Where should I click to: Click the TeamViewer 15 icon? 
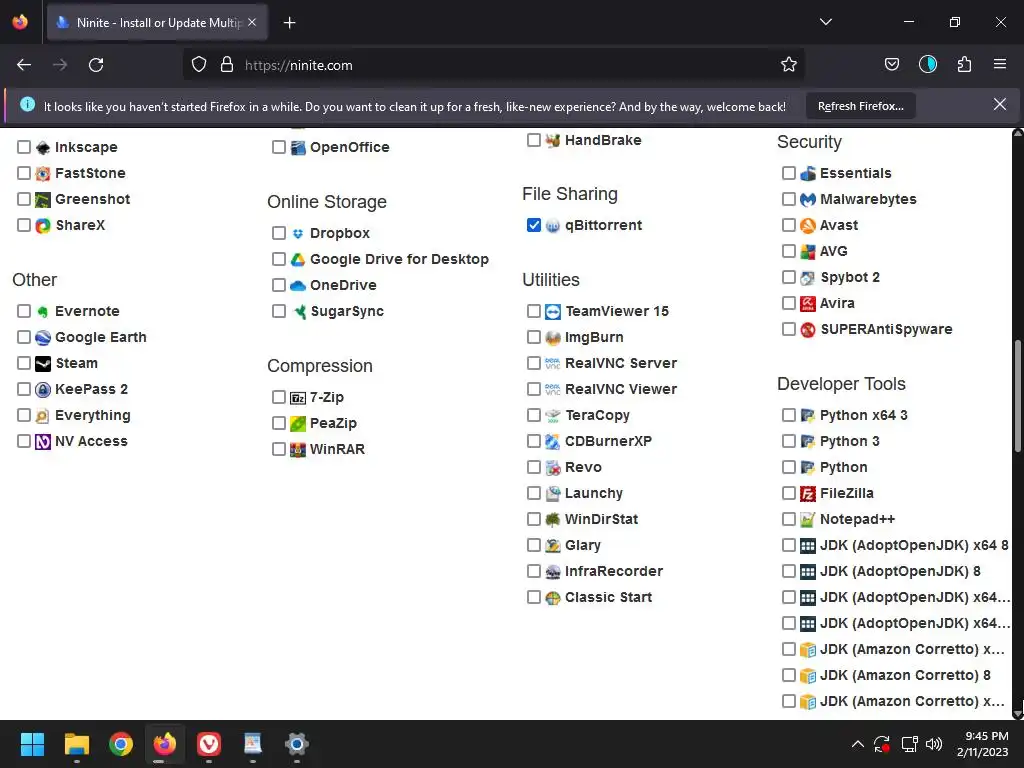tap(553, 312)
